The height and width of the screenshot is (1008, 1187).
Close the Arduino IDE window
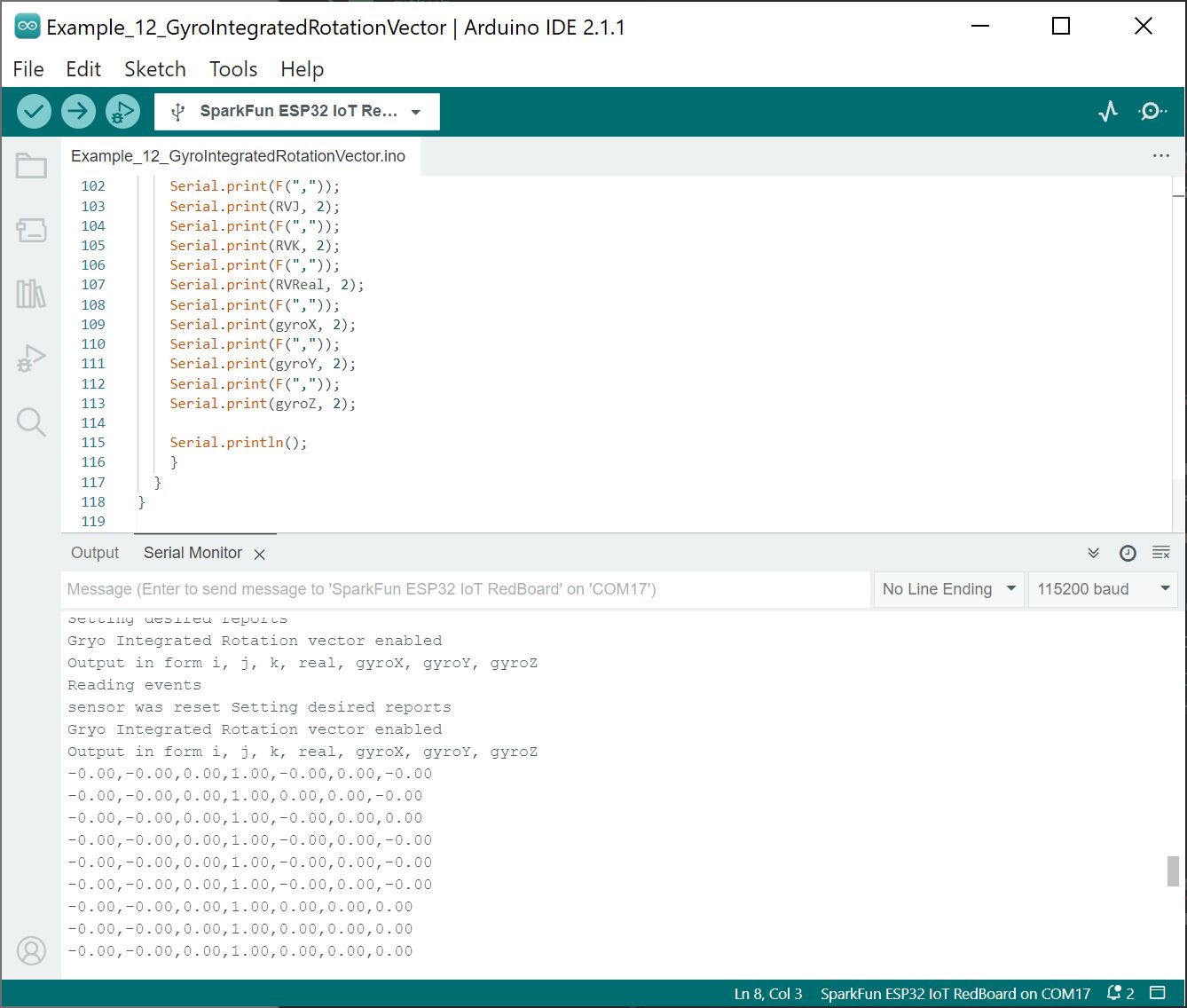[1144, 27]
